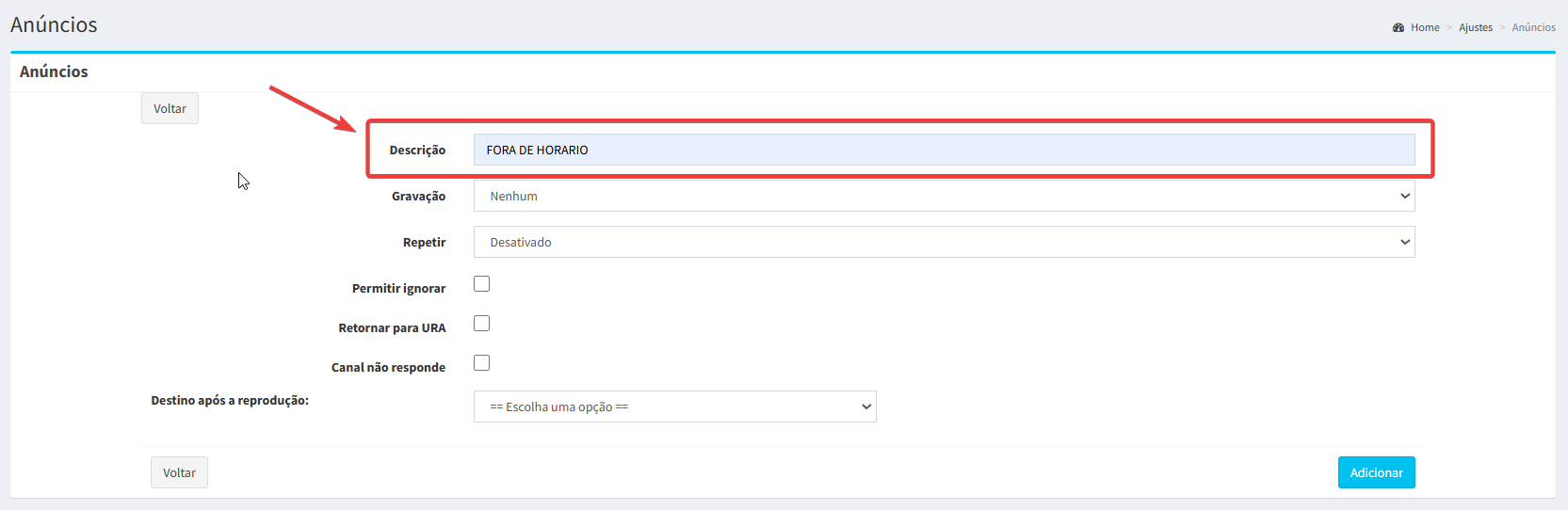The width and height of the screenshot is (1568, 510).
Task: Click the Descrição field label
Action: click(417, 151)
